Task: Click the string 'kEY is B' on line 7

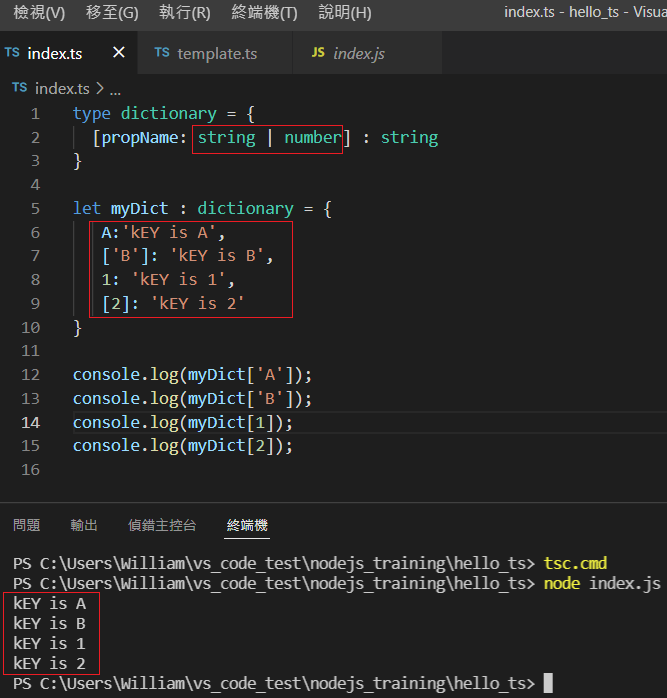Action: point(217,256)
